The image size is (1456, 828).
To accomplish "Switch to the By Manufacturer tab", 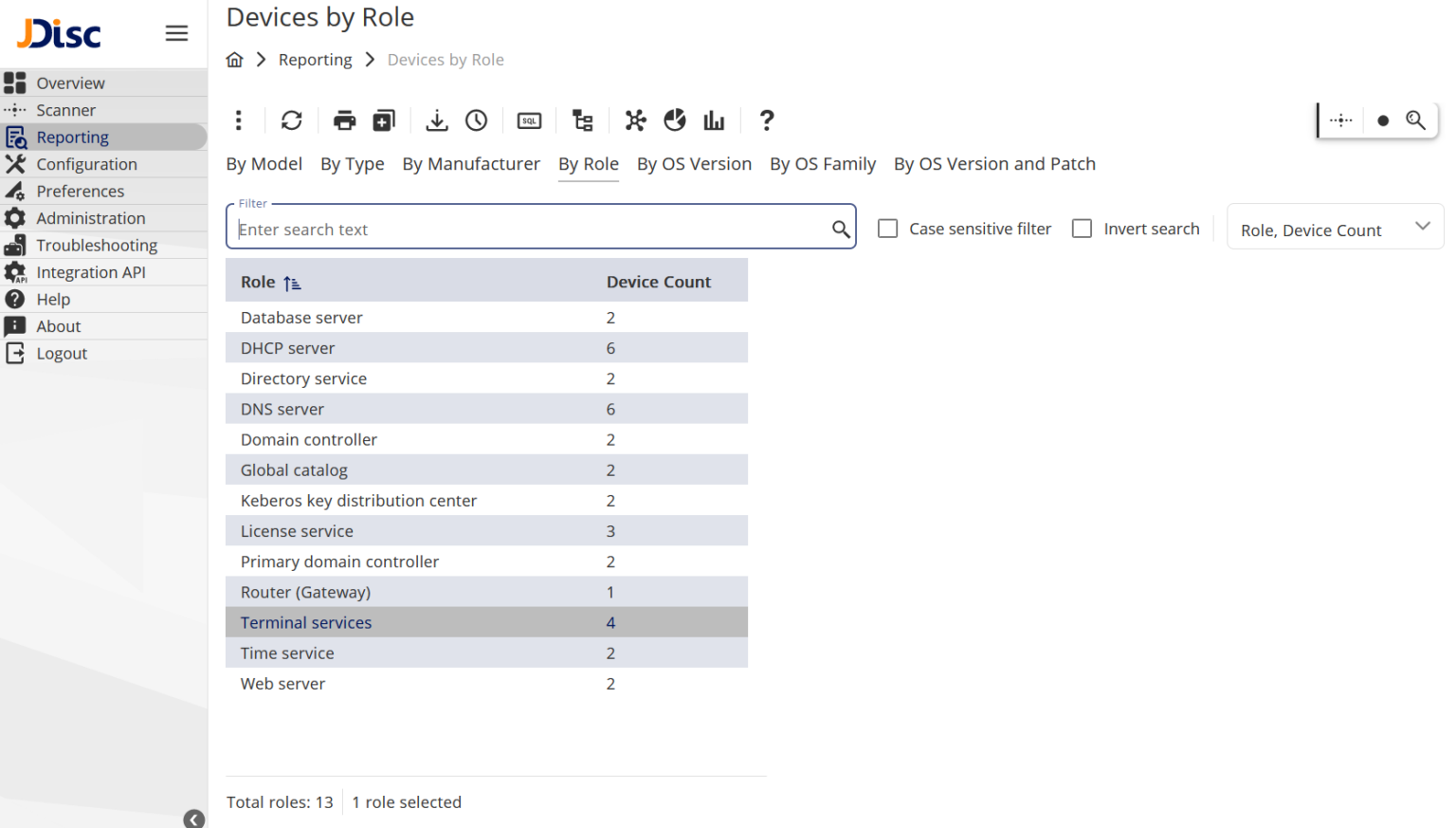I will tap(471, 164).
